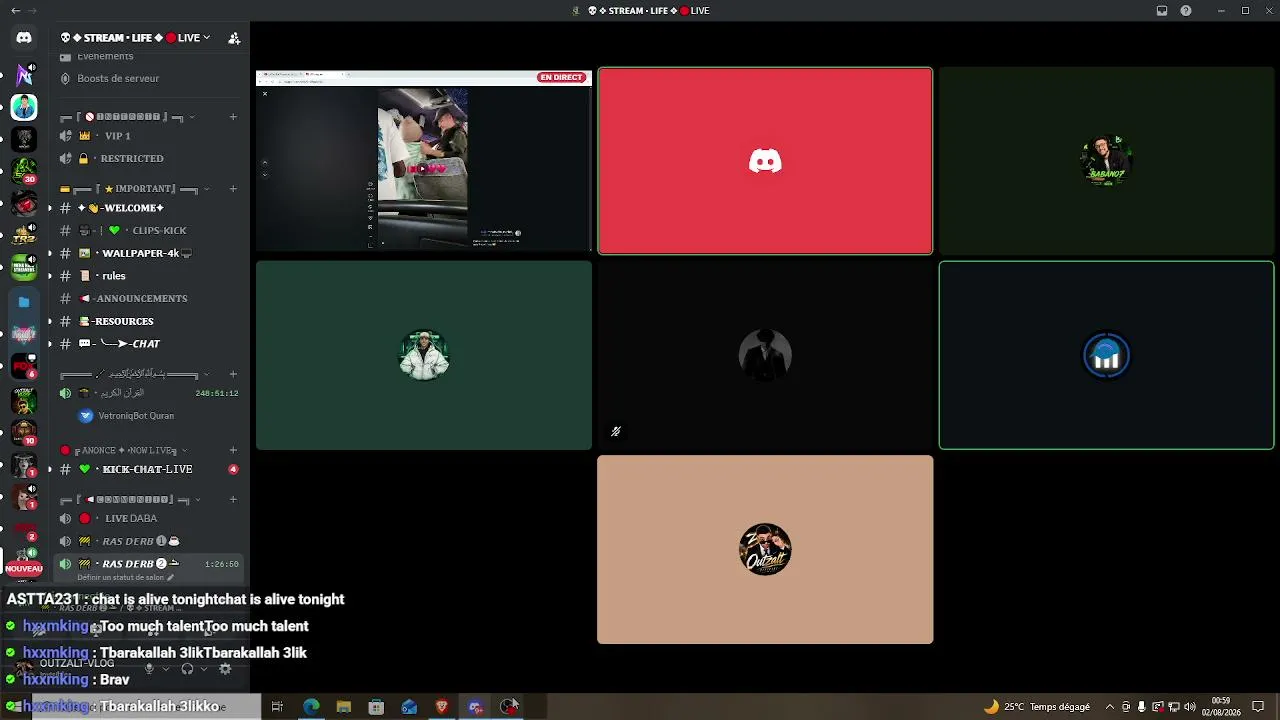Click the NOUVEAU unread indicator badge
Viewport: 1280px width, 720px height.
point(24,568)
